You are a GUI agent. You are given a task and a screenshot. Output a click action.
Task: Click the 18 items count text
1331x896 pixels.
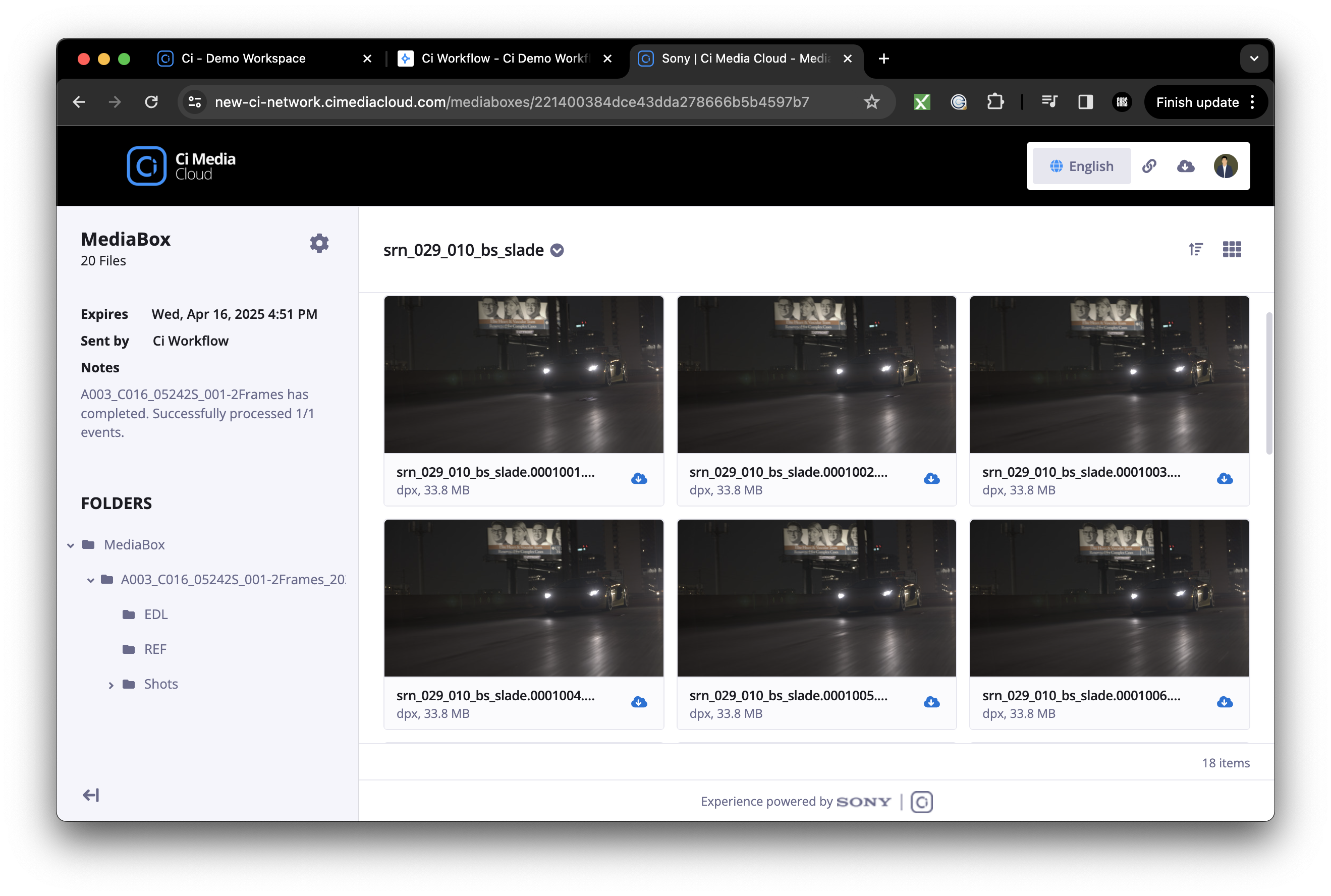(1225, 763)
